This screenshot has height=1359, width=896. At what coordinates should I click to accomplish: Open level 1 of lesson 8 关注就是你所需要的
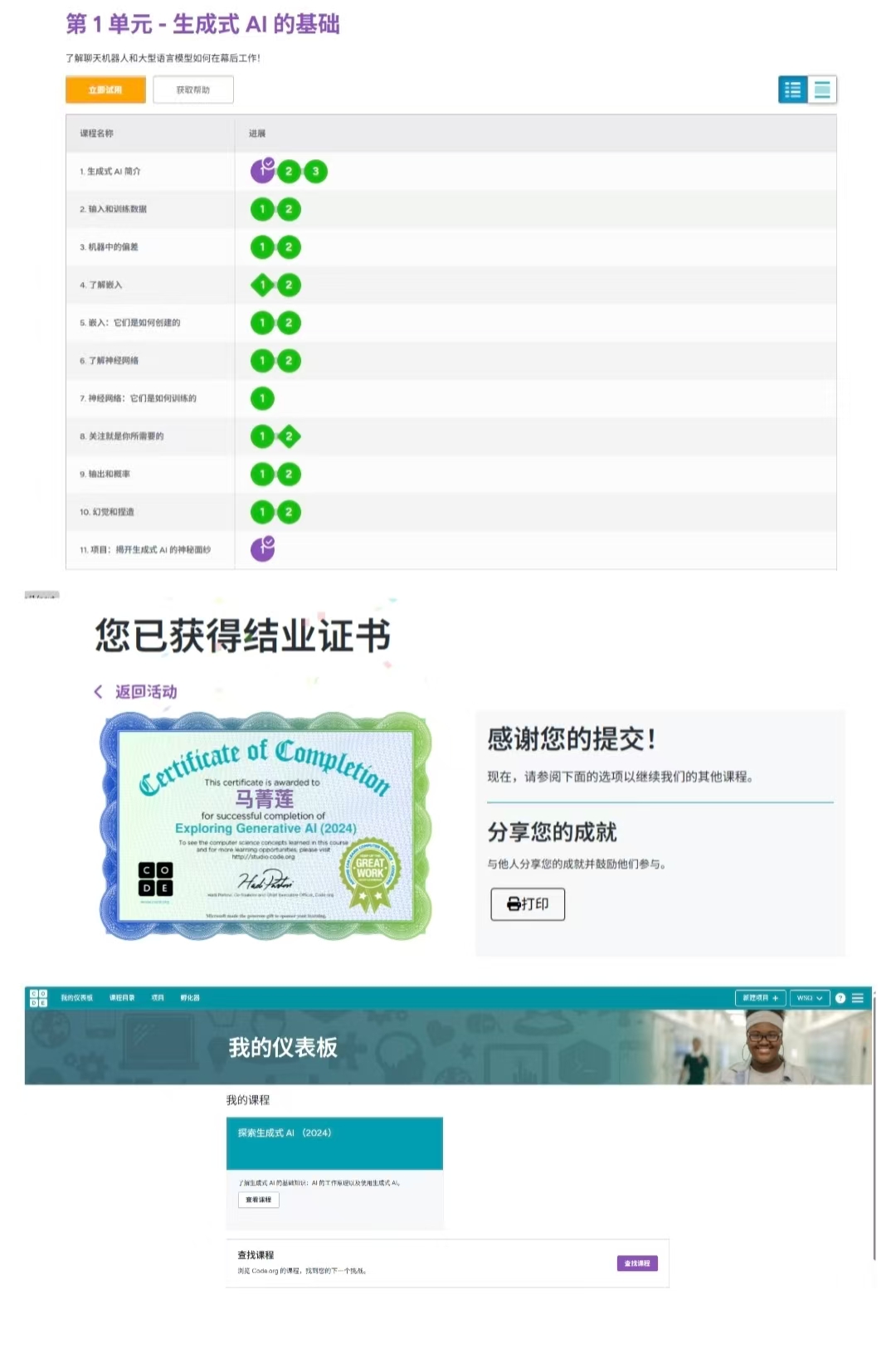pyautogui.click(x=262, y=436)
